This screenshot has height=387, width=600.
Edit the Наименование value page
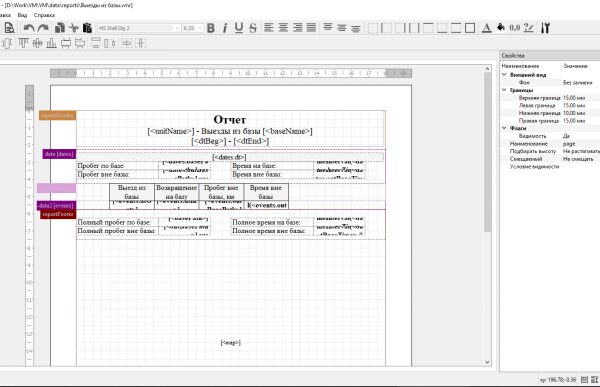point(569,144)
